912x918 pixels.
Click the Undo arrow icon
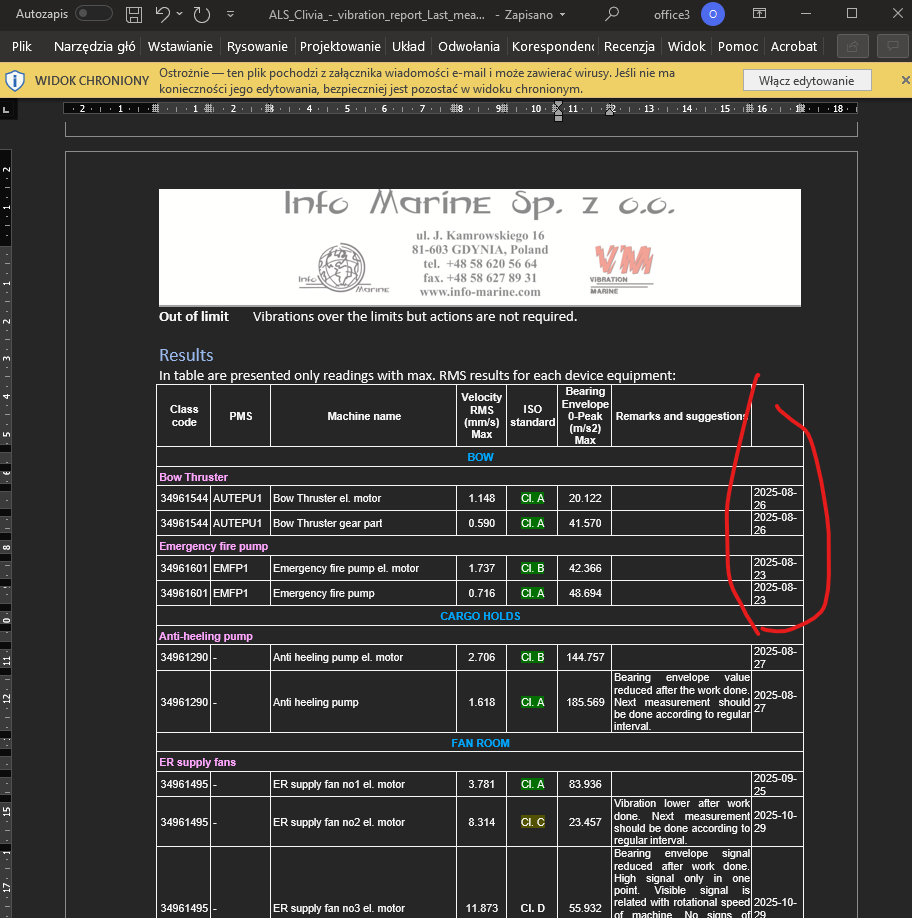tap(163, 14)
